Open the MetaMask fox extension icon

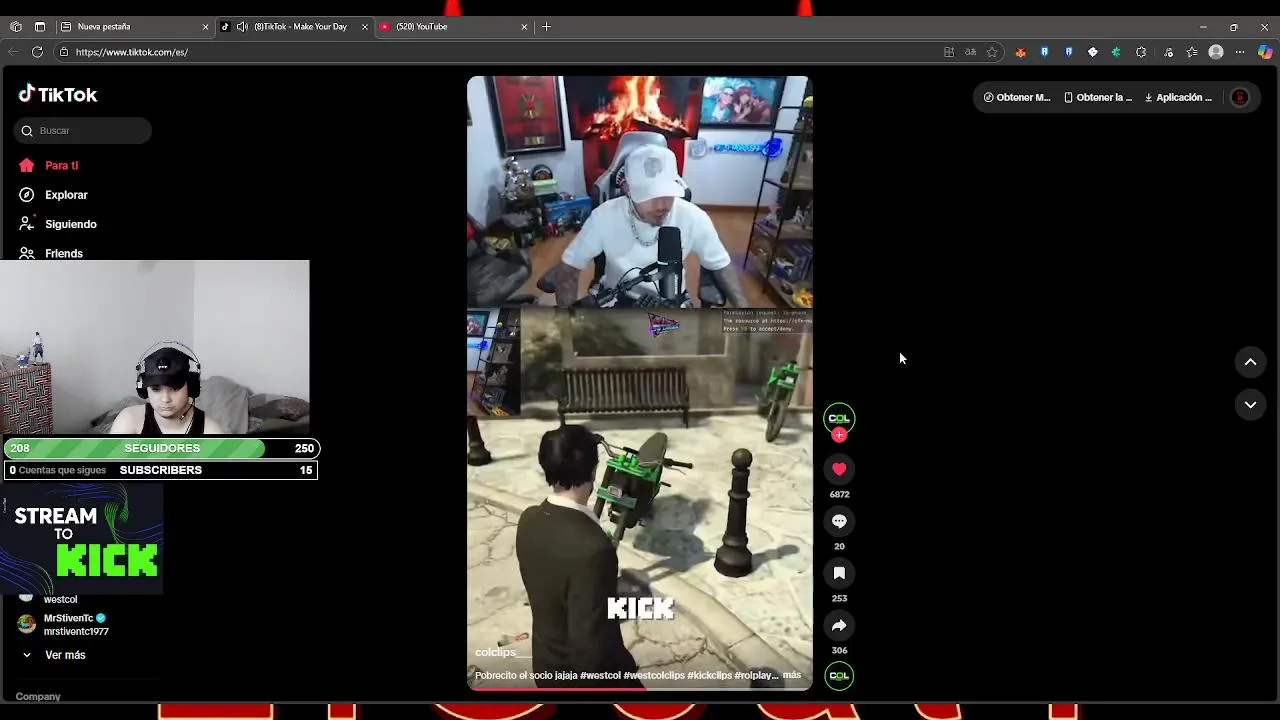pos(1020,52)
